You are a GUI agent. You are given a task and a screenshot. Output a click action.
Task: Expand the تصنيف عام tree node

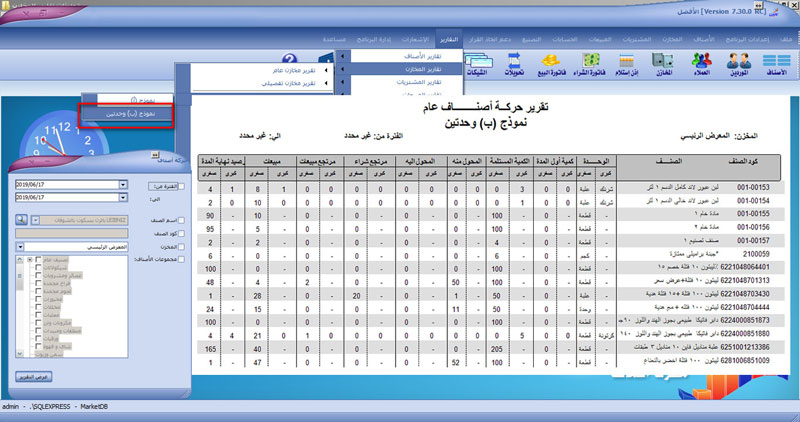click(x=30, y=260)
